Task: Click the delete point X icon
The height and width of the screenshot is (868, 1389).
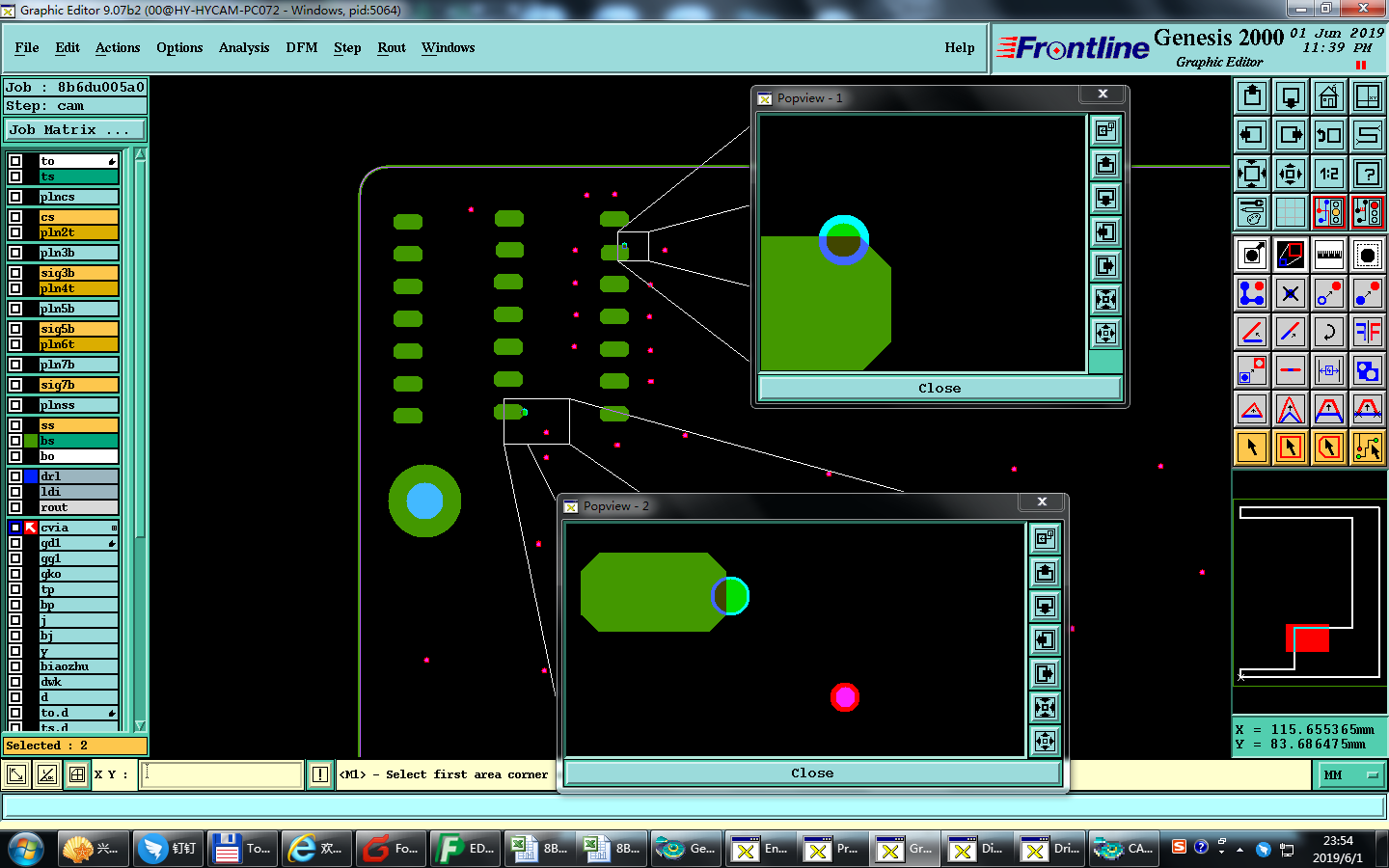Action: pyautogui.click(x=1291, y=293)
